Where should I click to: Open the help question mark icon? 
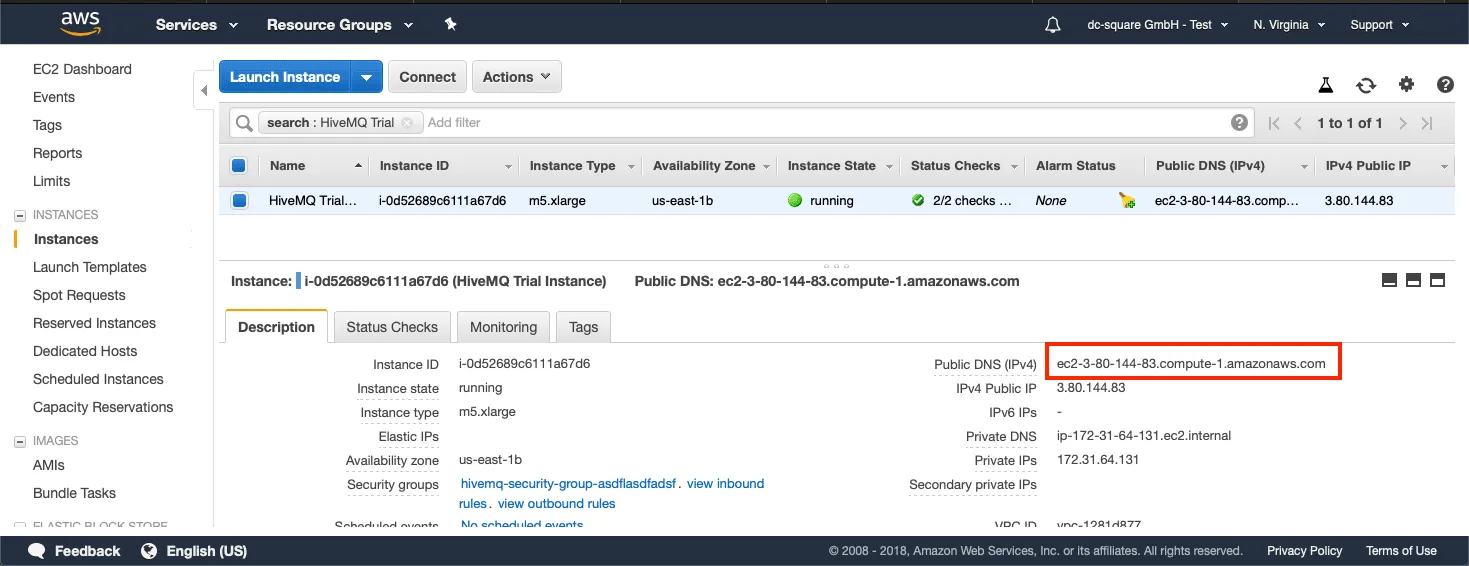click(x=1445, y=85)
